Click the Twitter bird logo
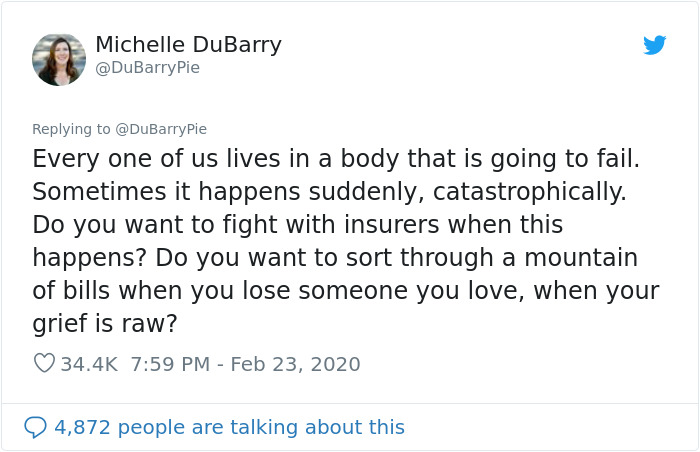This screenshot has width=700, height=452. [655, 45]
